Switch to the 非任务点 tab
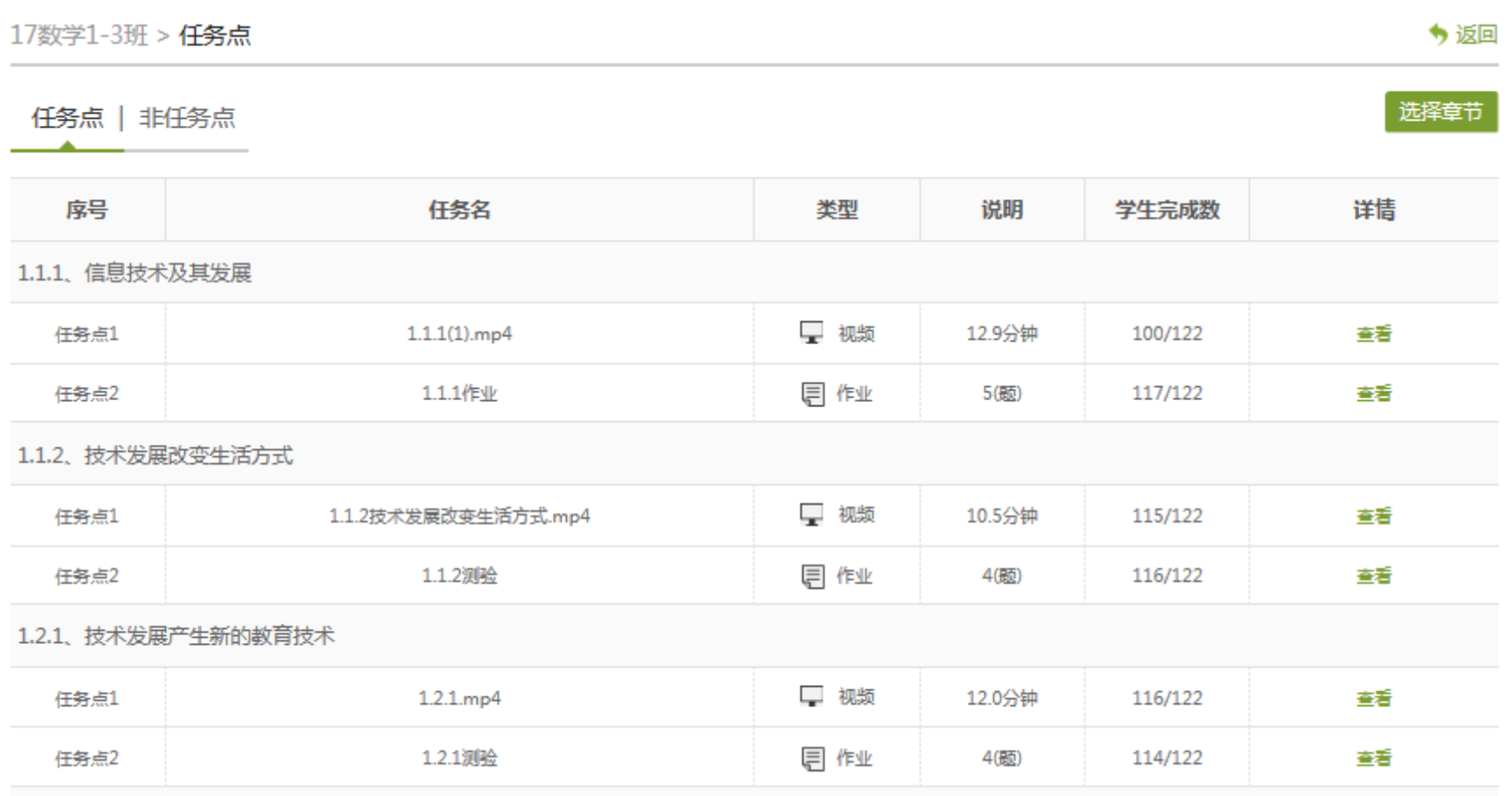Image resolution: width=1512 pixels, height=796 pixels. tap(187, 118)
